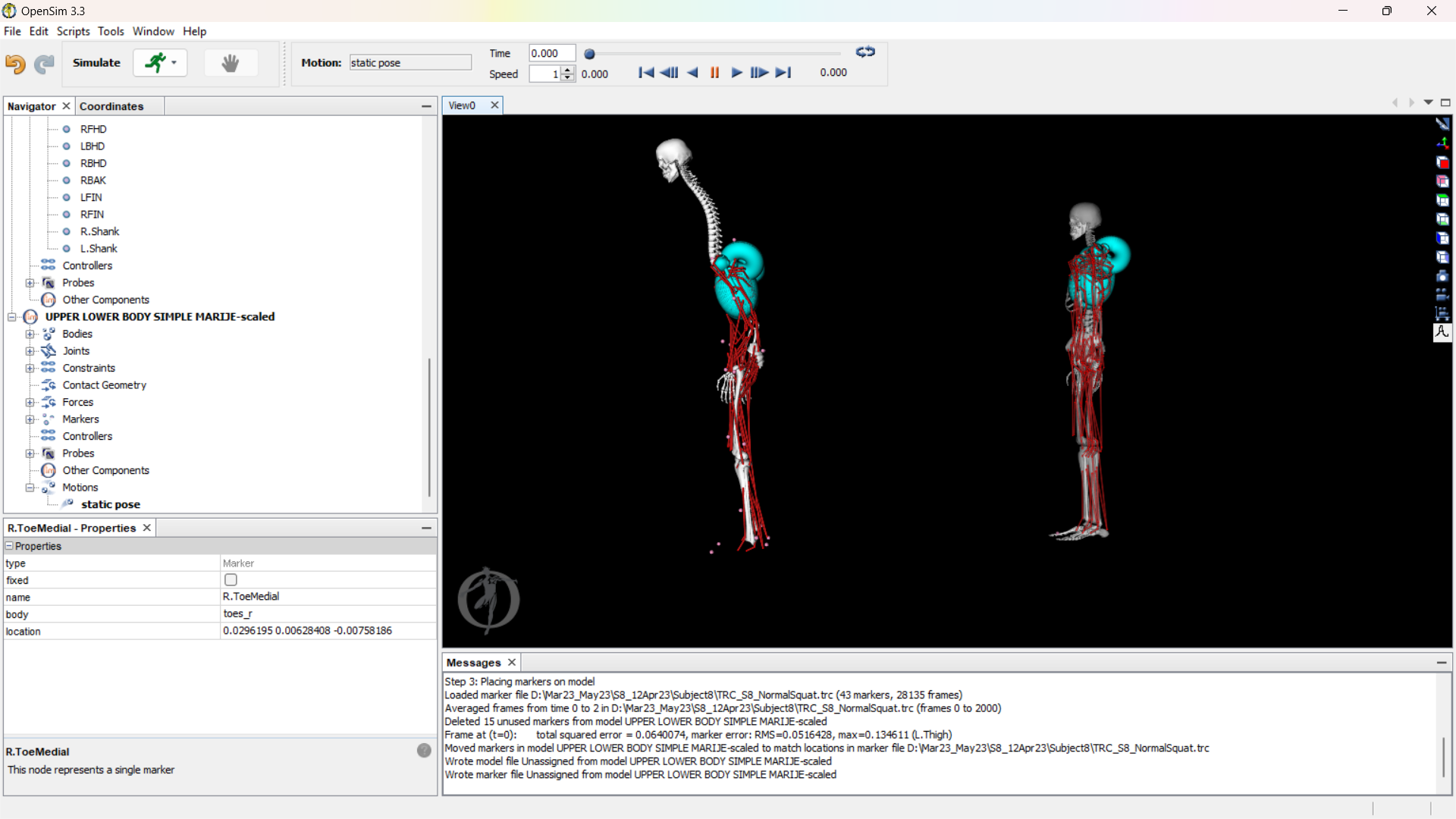Close the Navigator tab
The width and height of the screenshot is (1456, 819).
66,106
